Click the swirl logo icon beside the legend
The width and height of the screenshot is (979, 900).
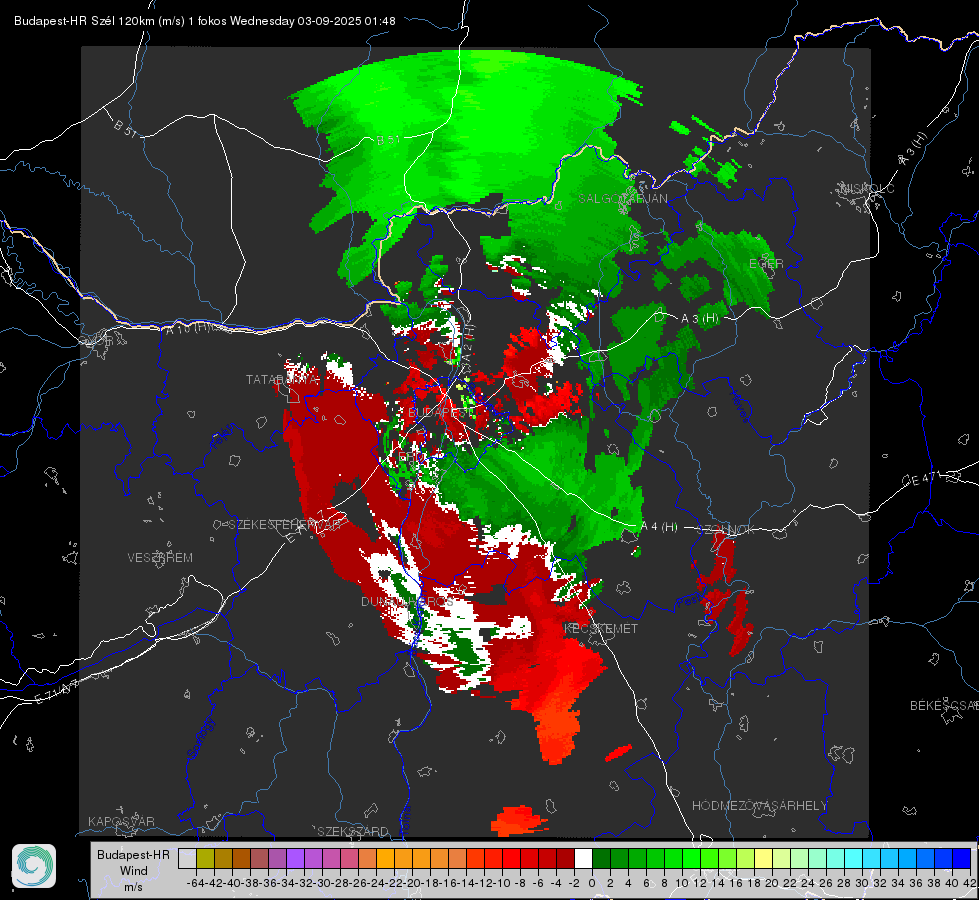[x=34, y=866]
